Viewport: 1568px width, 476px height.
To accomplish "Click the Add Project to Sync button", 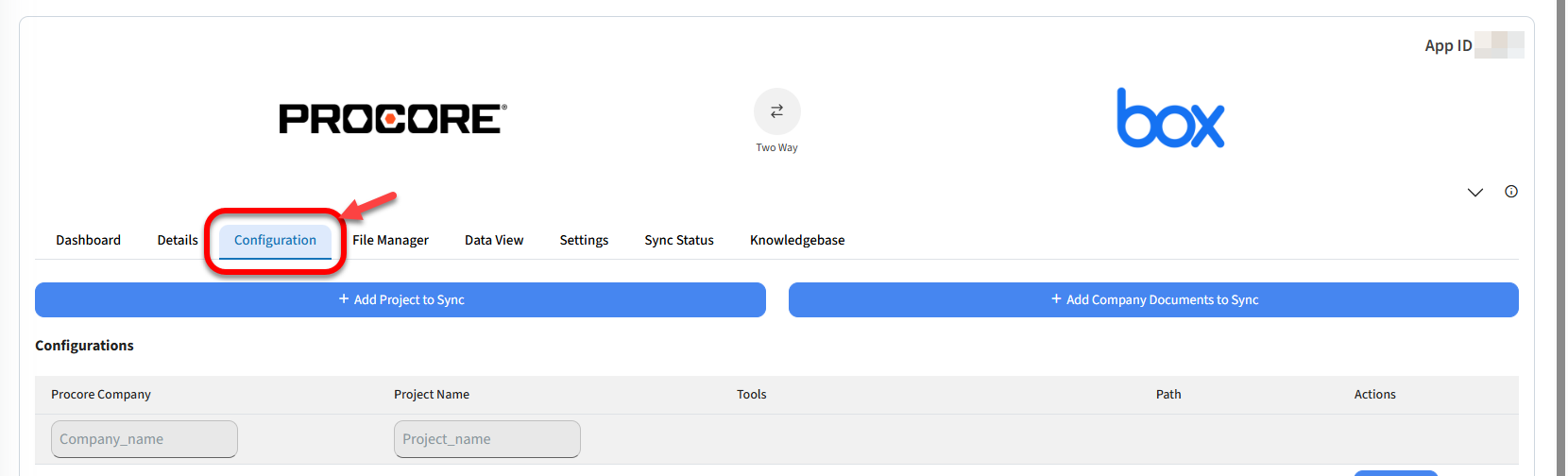I will click(x=401, y=299).
